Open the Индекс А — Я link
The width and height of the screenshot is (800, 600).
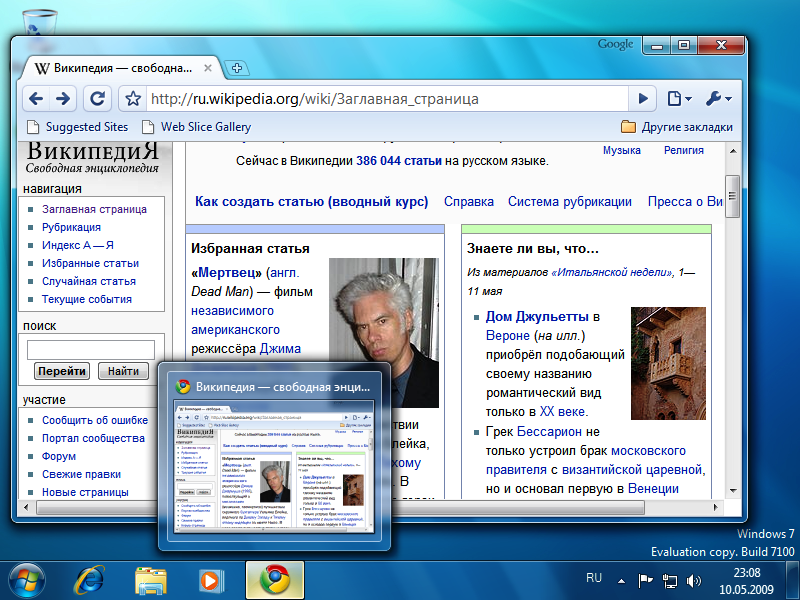click(x=78, y=245)
